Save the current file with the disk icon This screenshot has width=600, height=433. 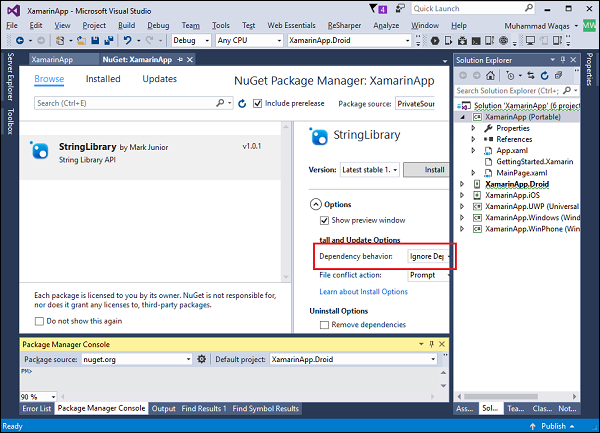pos(95,40)
